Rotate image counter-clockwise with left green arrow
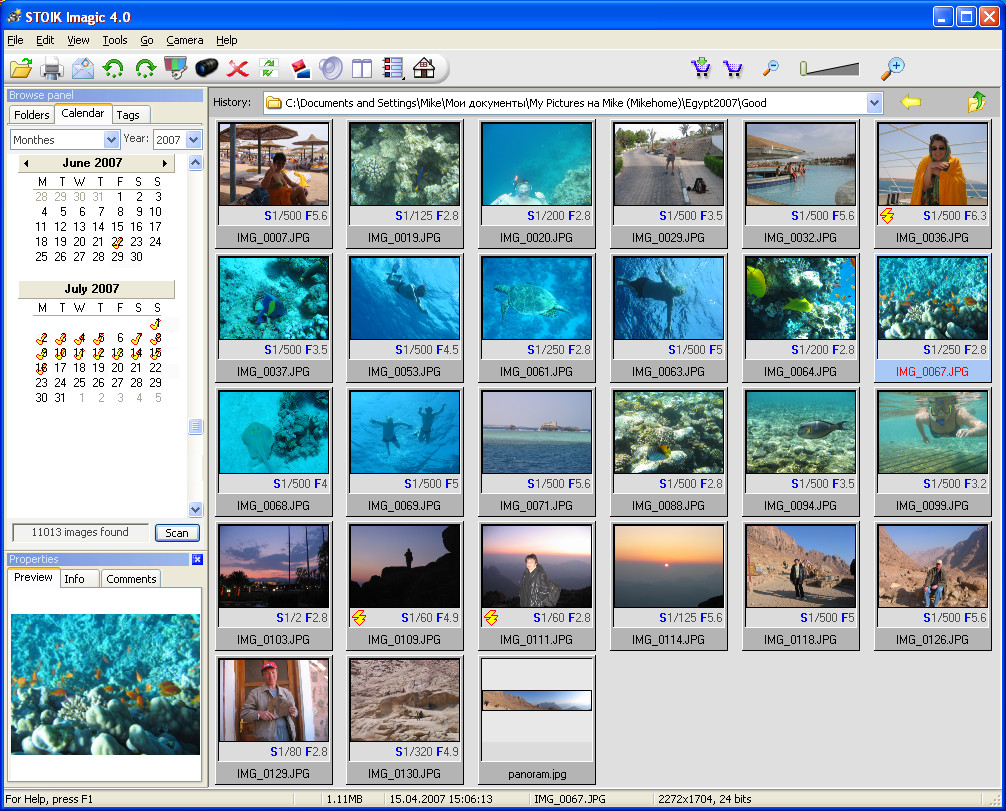 click(x=114, y=67)
